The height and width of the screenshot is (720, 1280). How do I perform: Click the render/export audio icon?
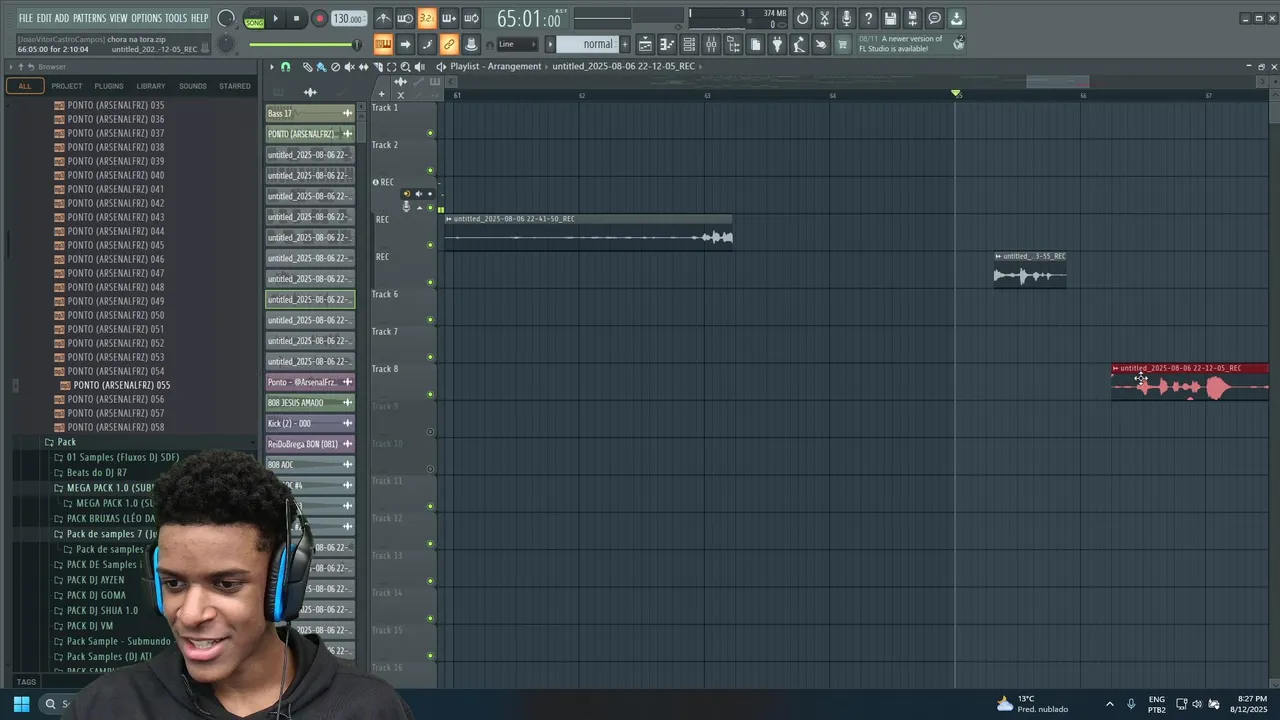click(912, 18)
